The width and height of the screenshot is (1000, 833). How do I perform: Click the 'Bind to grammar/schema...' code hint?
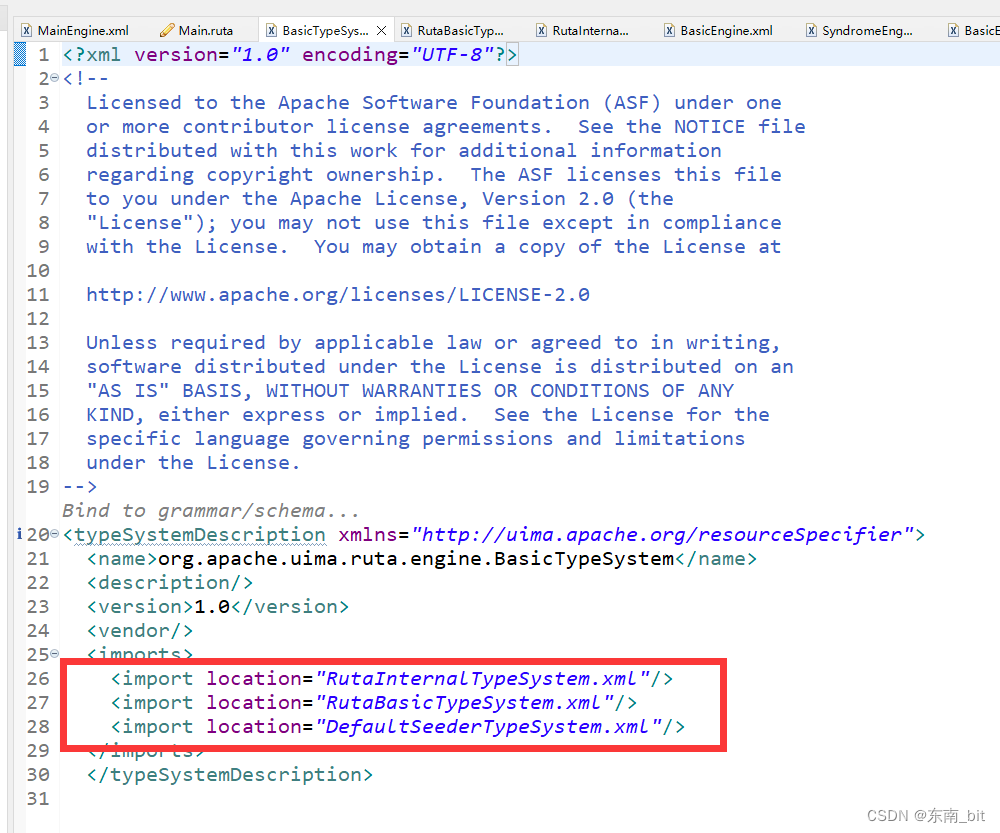[210, 511]
